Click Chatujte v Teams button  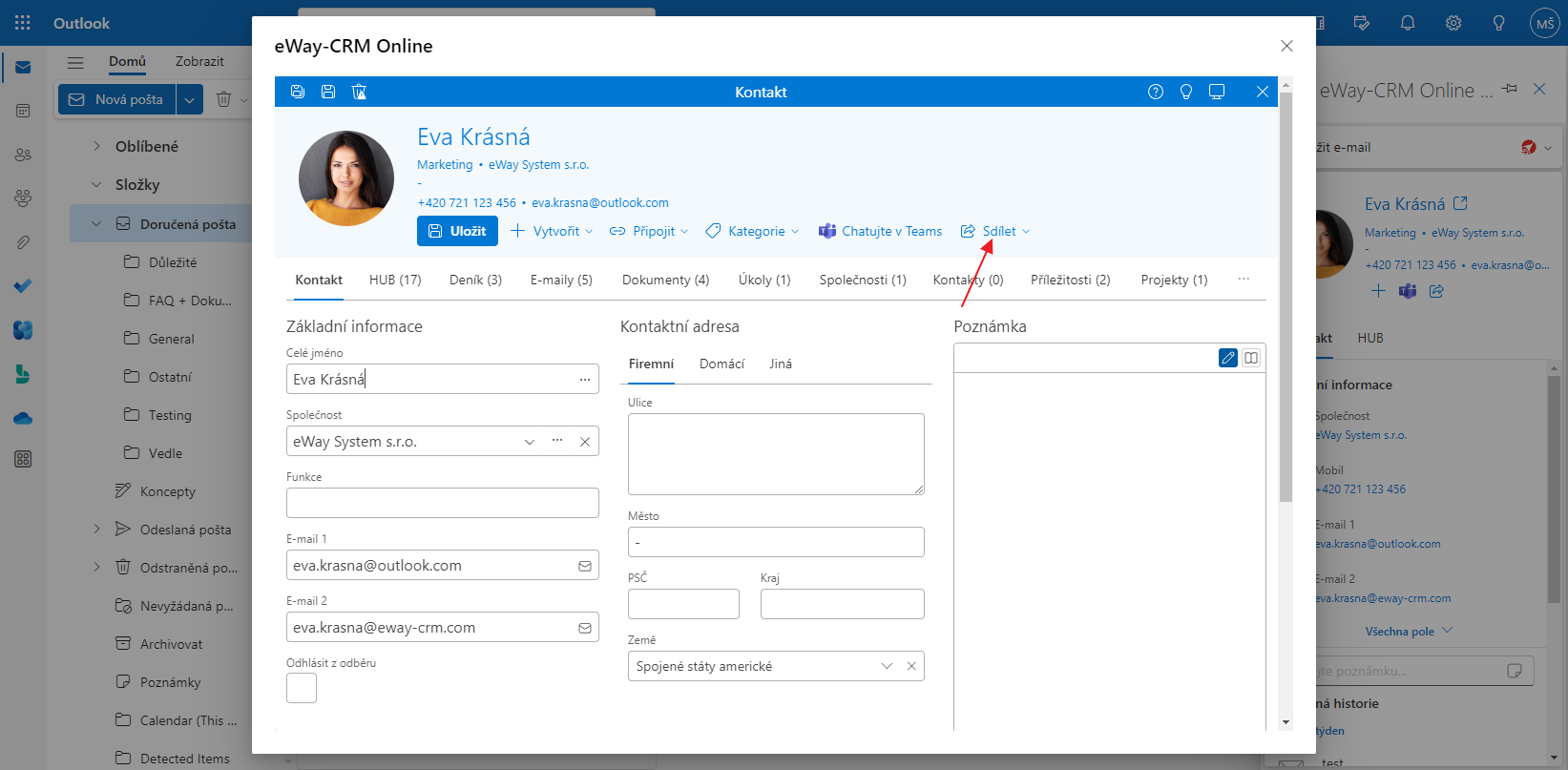coord(880,231)
